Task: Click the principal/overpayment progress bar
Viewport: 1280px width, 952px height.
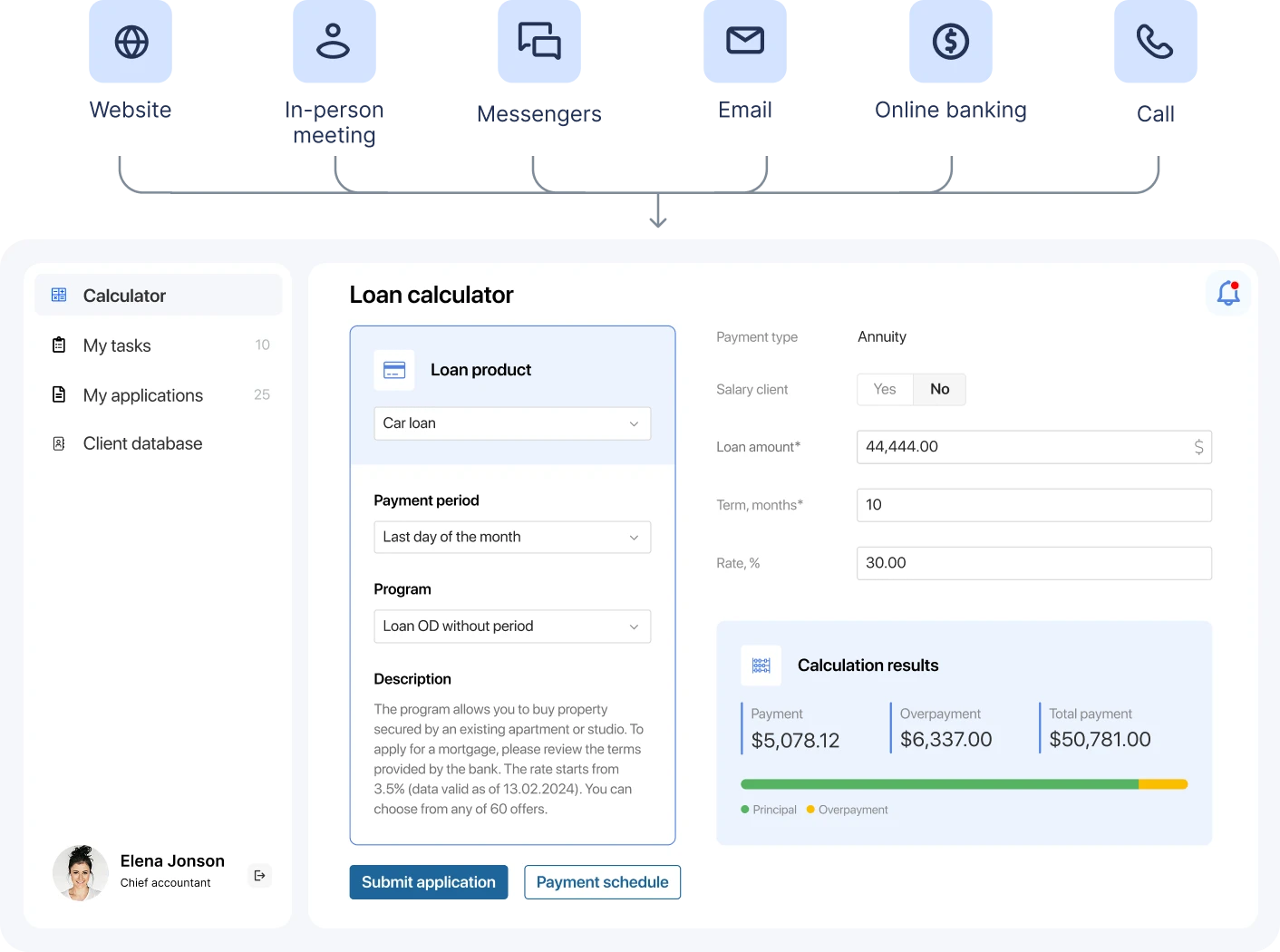Action: (963, 784)
